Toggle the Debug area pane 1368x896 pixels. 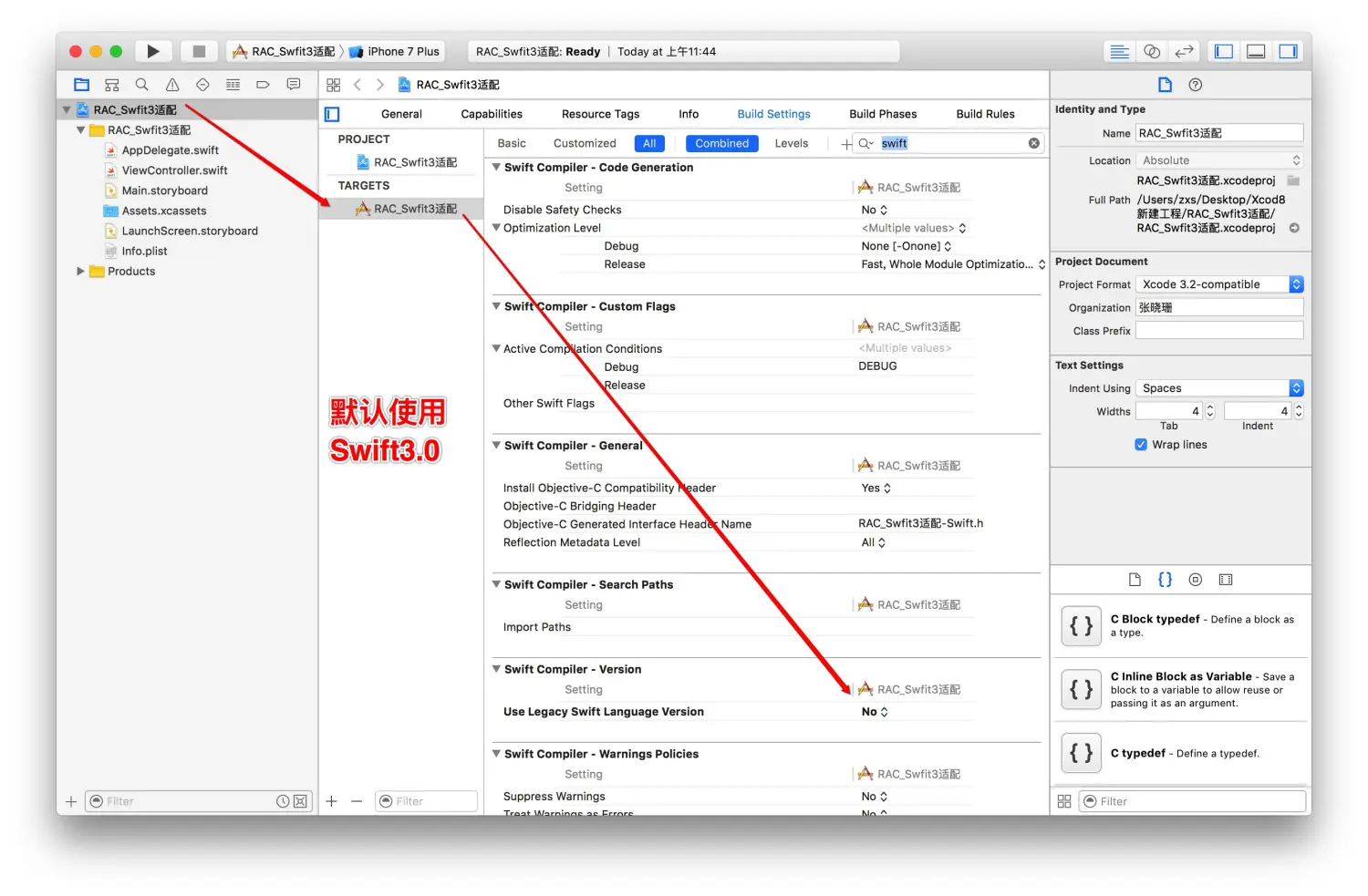(x=1256, y=51)
